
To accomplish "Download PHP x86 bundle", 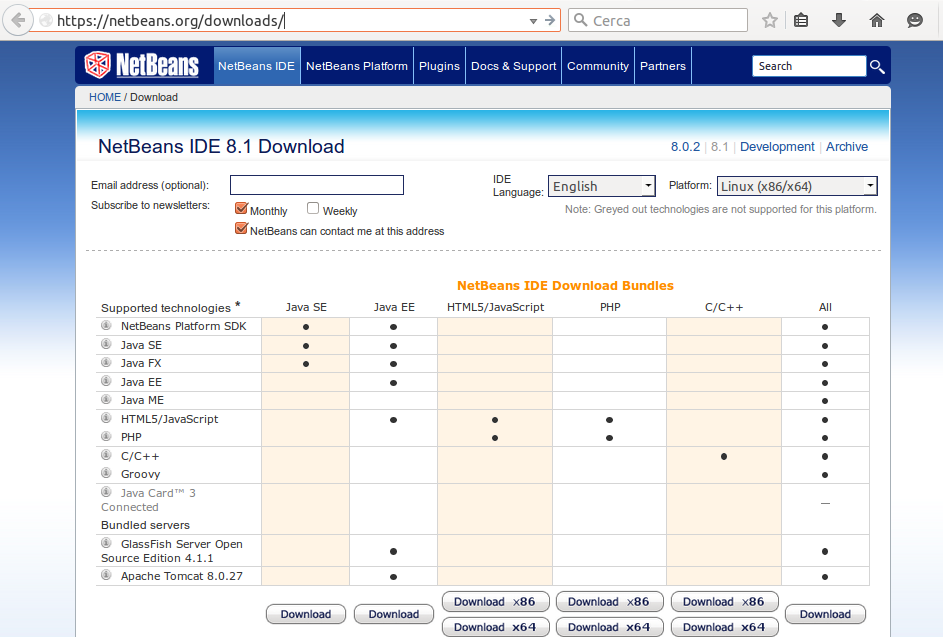I will 610,602.
